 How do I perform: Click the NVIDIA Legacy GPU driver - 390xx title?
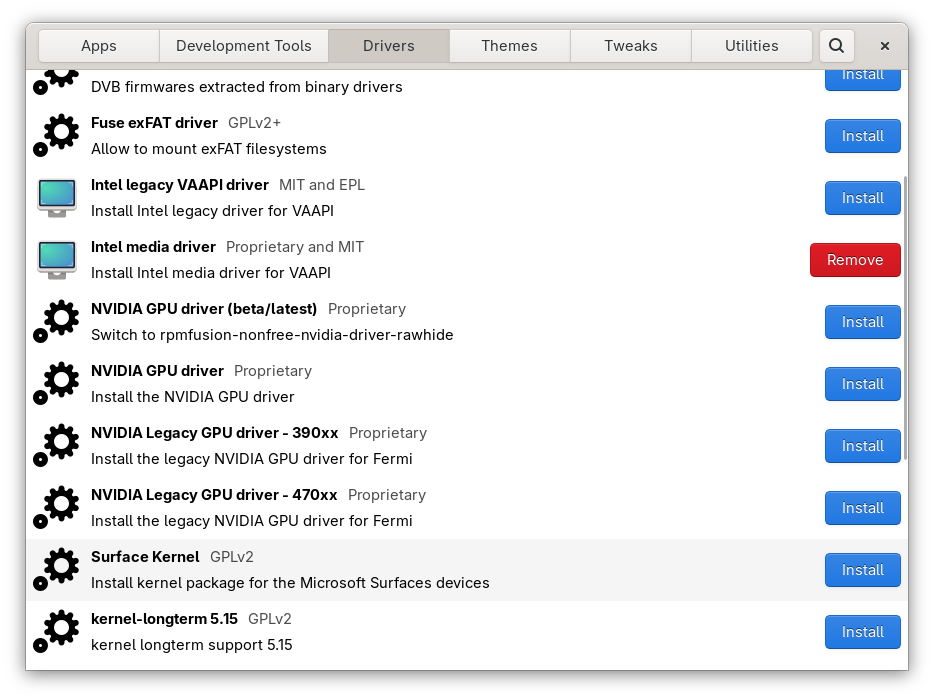[x=214, y=433]
